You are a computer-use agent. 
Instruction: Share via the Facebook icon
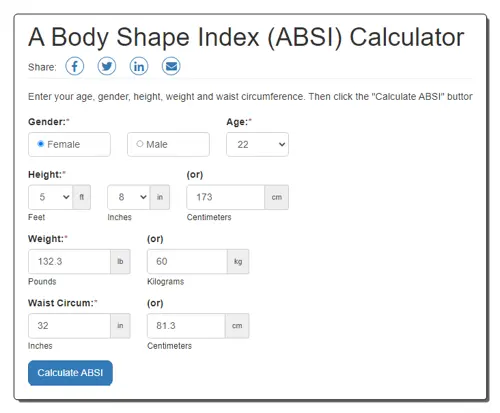pos(74,66)
